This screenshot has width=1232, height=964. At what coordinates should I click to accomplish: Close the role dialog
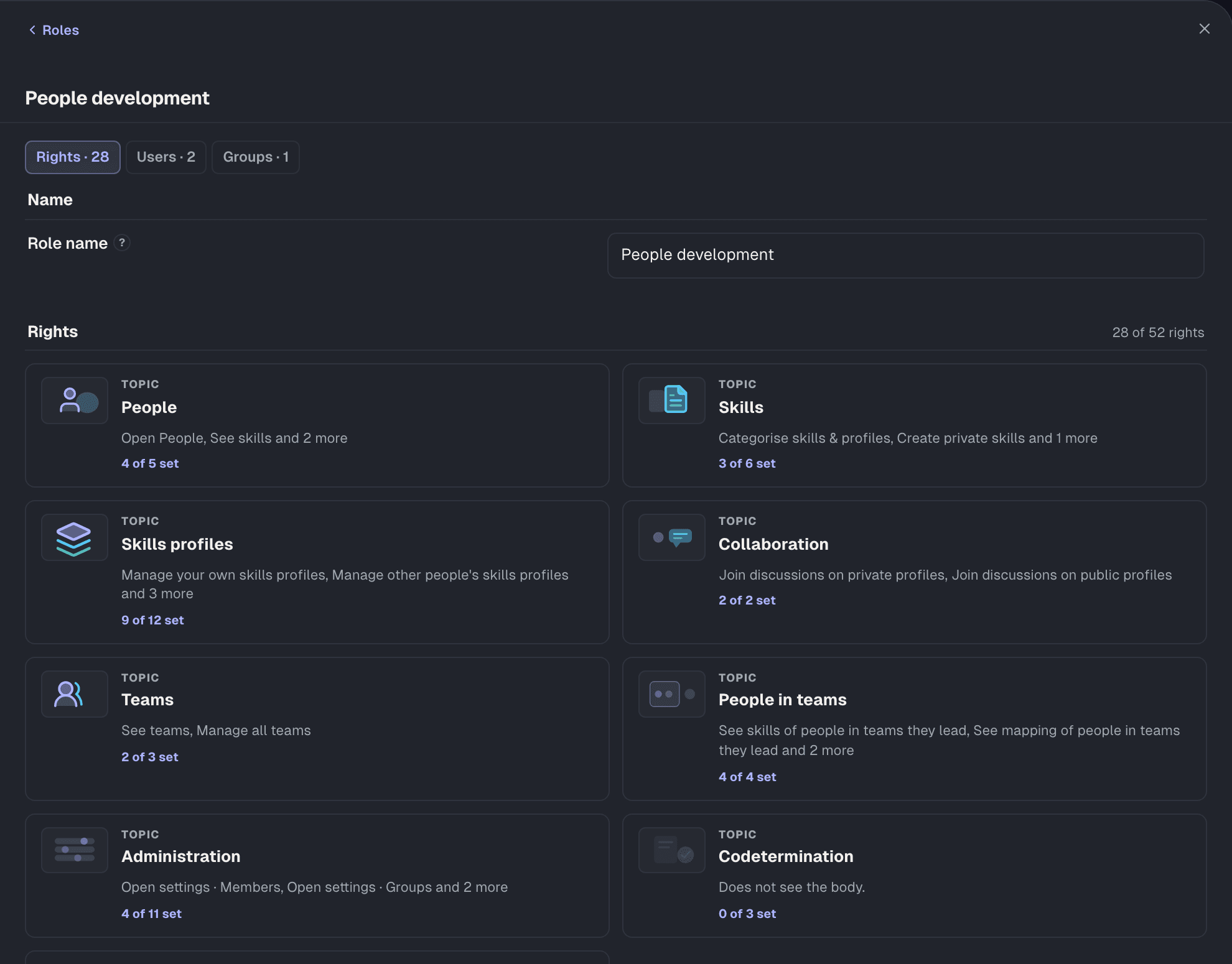(1204, 29)
